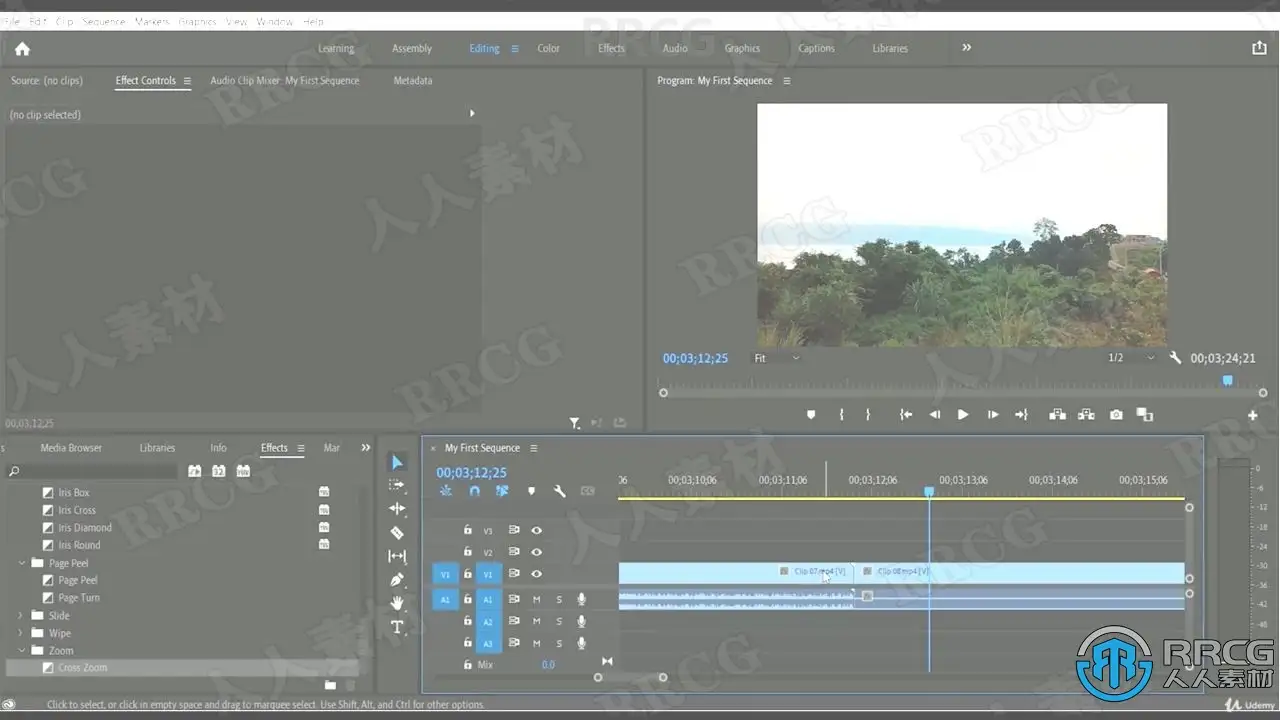Screen dimensions: 1280x720
Task: Toggle V1 track output eye
Action: pos(537,574)
